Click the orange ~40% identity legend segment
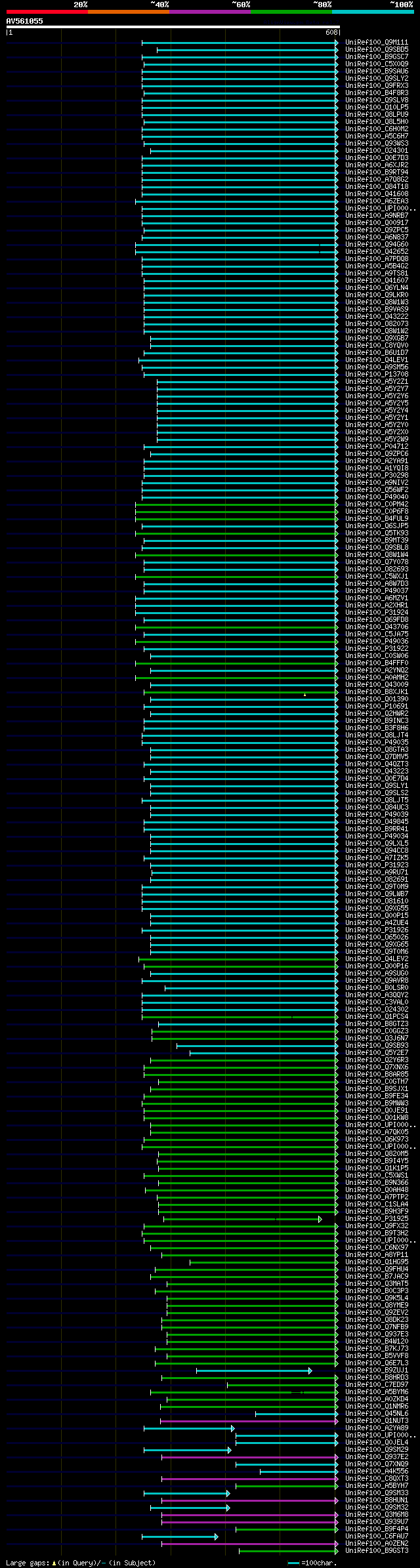This screenshot has width=420, height=1568. tap(129, 12)
